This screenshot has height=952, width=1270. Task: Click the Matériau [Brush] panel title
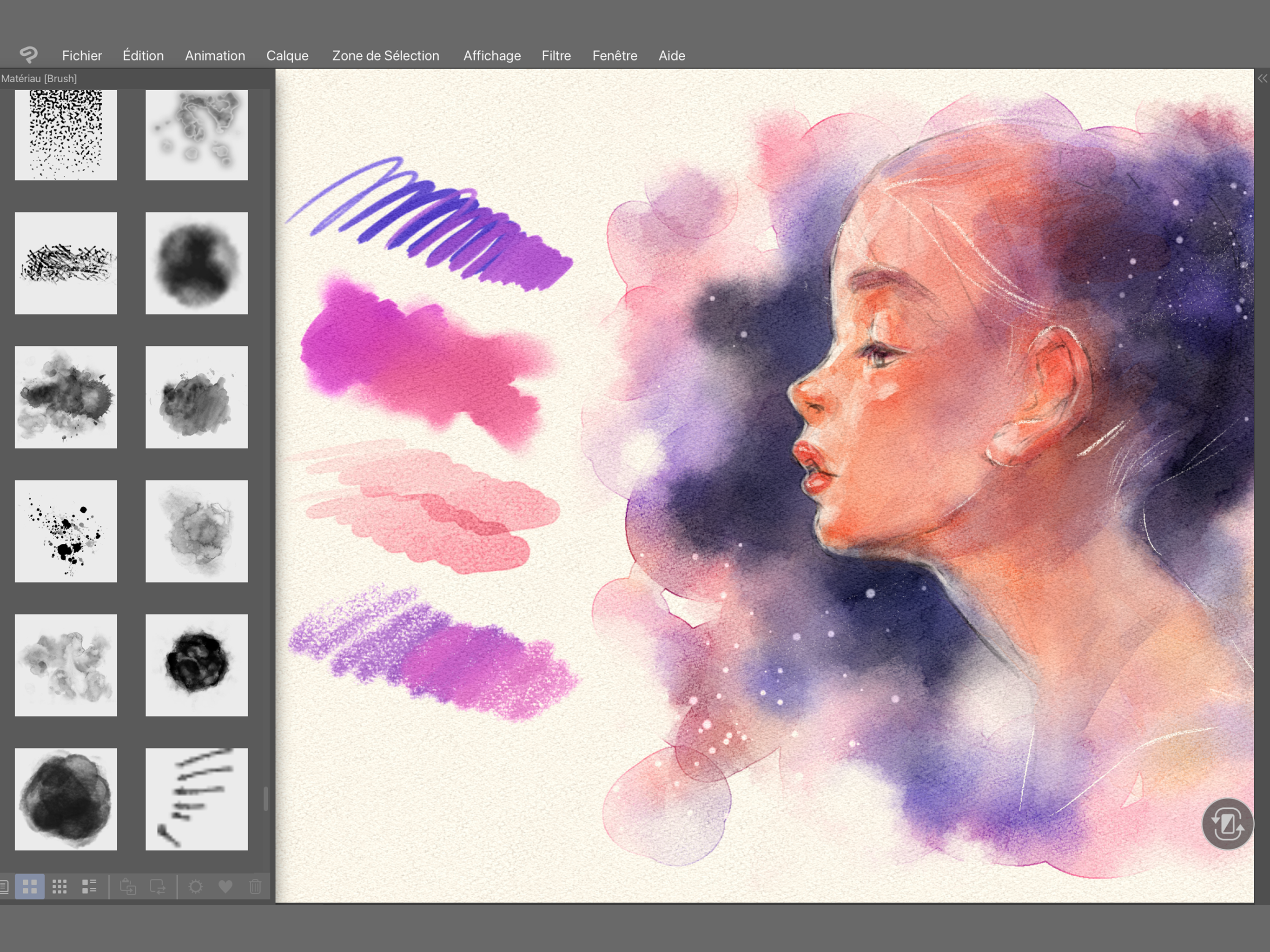coord(39,79)
